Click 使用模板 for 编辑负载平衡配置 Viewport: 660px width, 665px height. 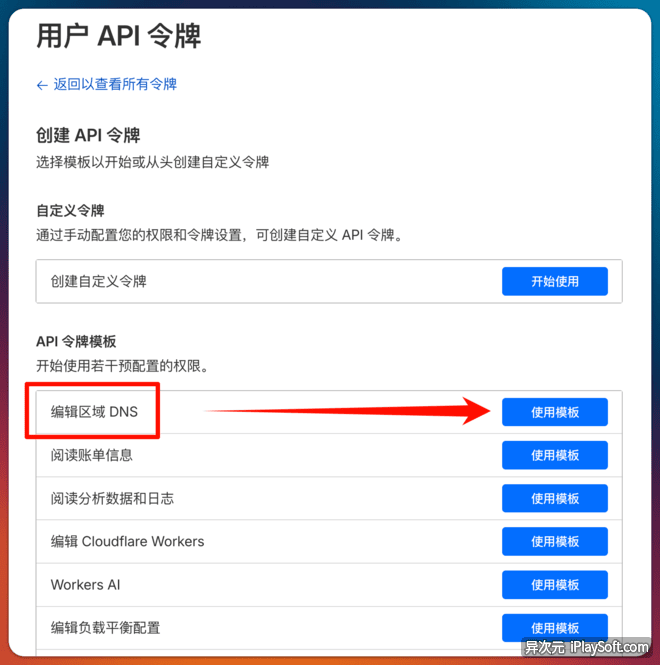(554, 627)
